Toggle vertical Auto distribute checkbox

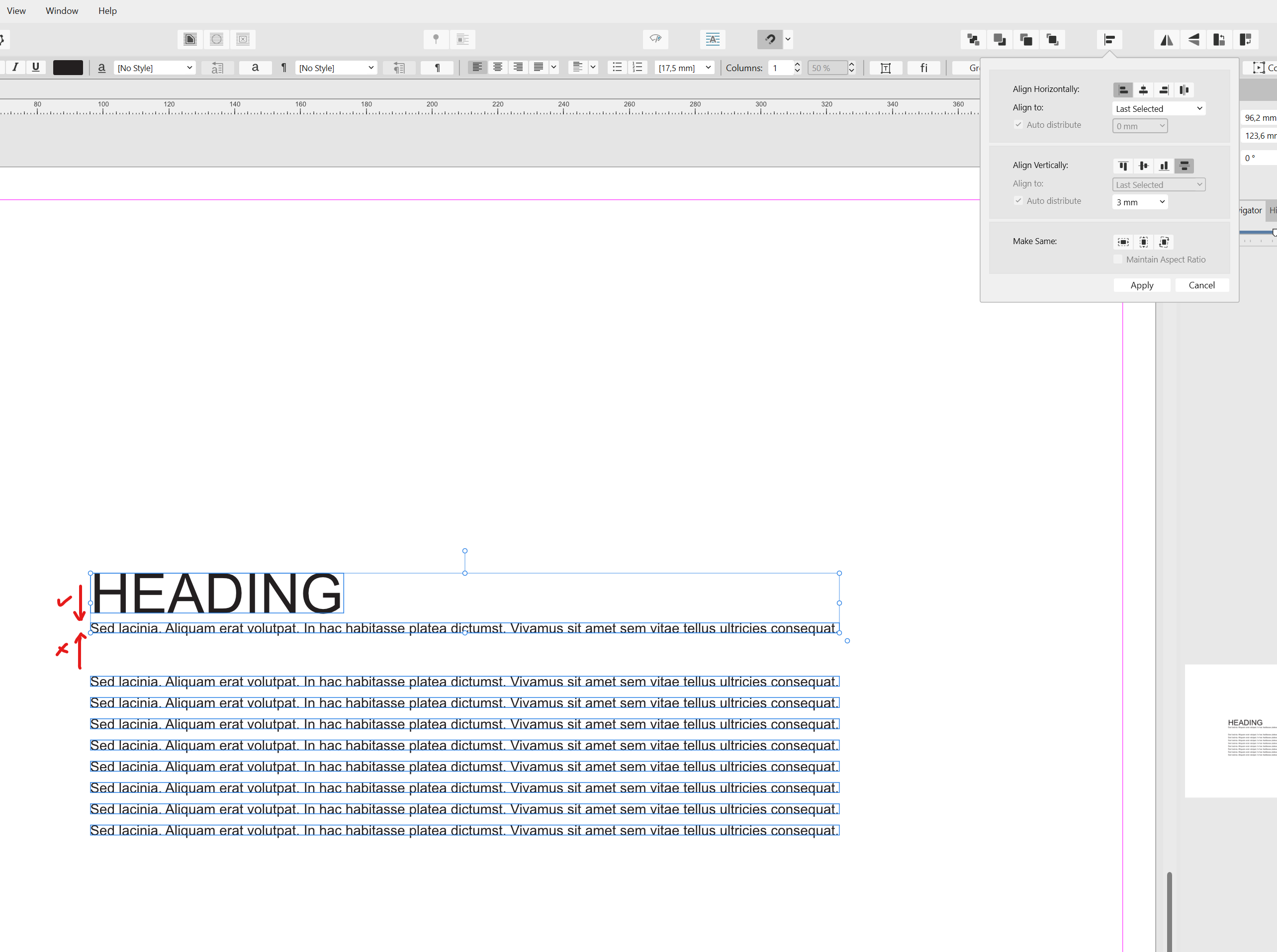click(1018, 200)
